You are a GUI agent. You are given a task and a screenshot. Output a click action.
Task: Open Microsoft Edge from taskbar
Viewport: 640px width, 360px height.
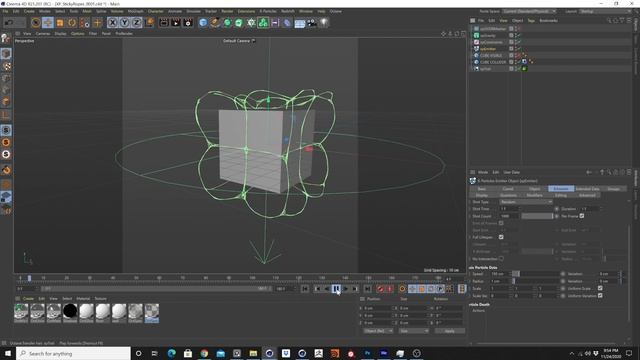pos(171,353)
